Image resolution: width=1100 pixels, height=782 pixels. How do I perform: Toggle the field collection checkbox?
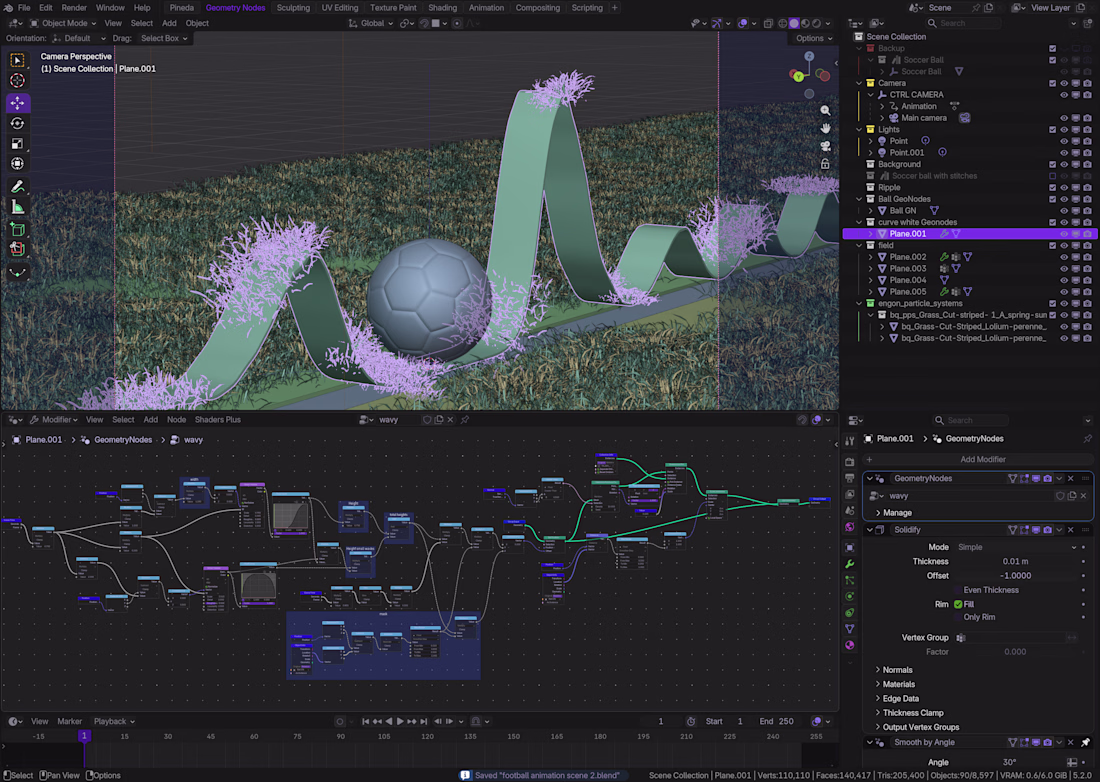[1052, 245]
